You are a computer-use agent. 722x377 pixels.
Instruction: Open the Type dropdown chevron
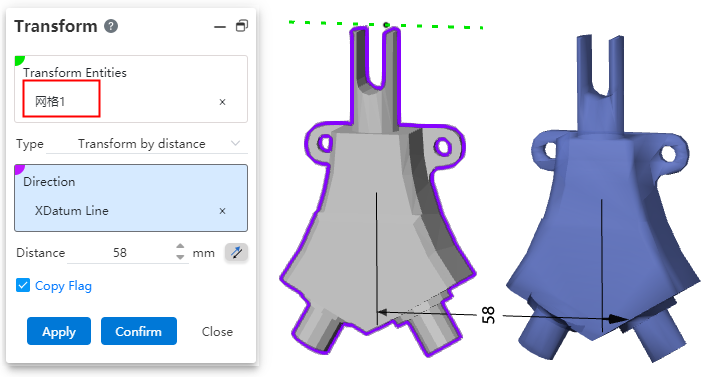[x=236, y=144]
